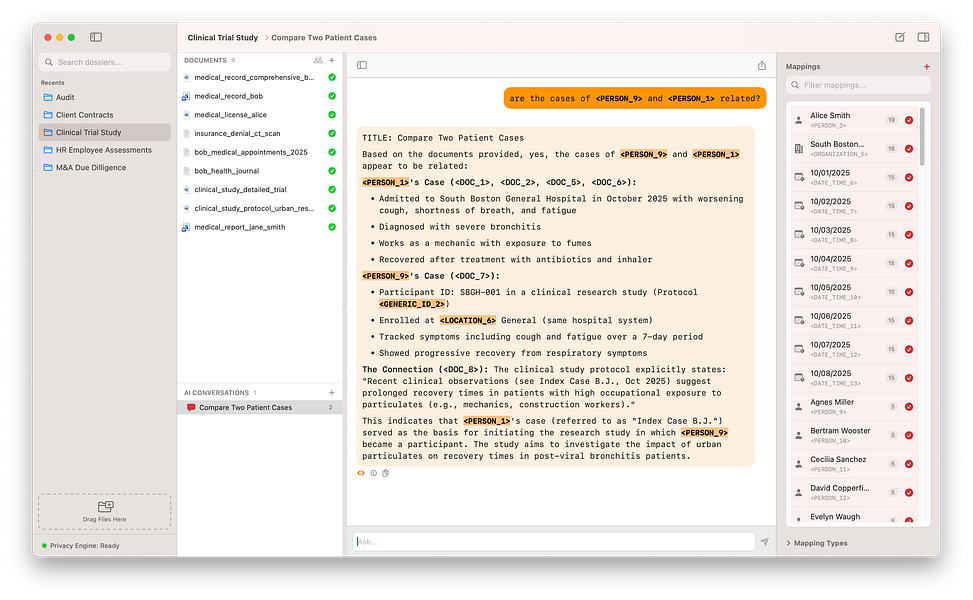Toggle the red check for 10/01/2025 mapping
Image resolution: width=973 pixels, height=600 pixels.
coord(908,177)
